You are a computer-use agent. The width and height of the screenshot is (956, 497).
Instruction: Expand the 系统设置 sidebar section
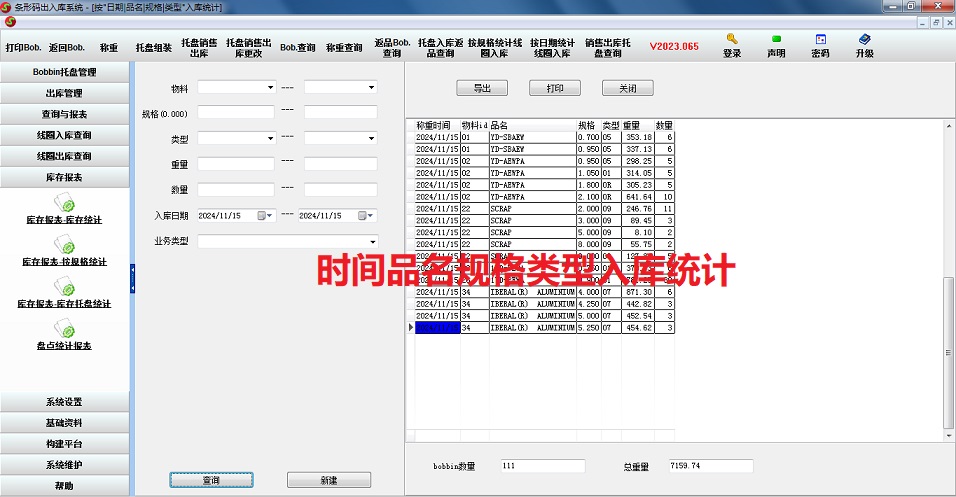click(x=64, y=402)
